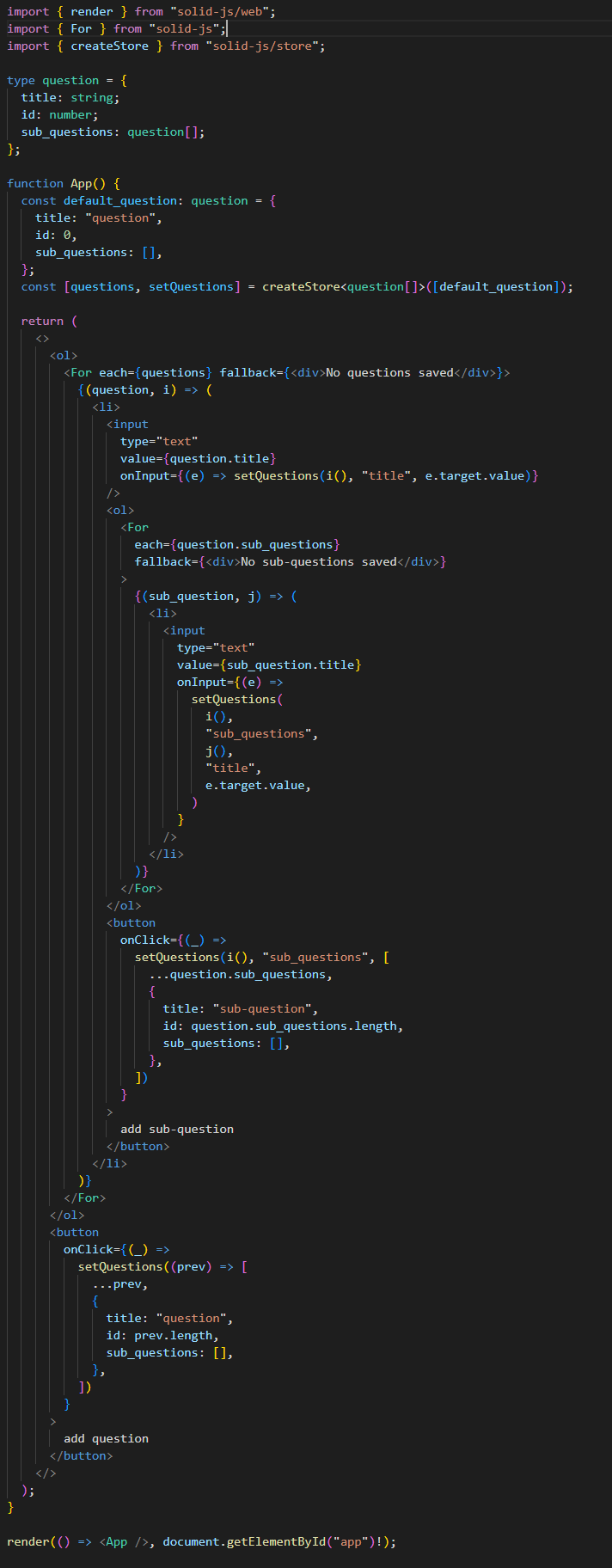Click the "...question.sub_questions," spread line
The image size is (612, 1568).
[x=241, y=974]
